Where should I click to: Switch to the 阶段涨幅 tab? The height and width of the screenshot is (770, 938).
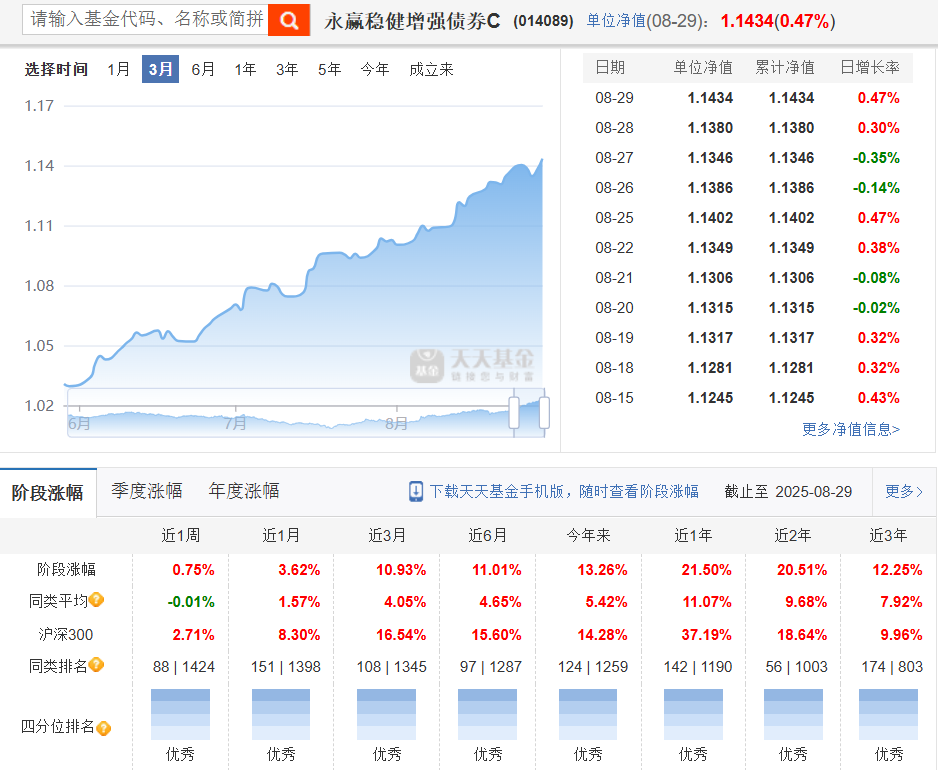tap(48, 493)
